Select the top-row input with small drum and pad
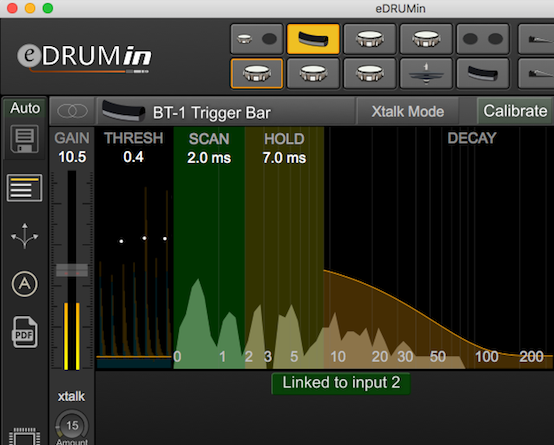Viewport: 554px width, 445px height. tap(257, 39)
